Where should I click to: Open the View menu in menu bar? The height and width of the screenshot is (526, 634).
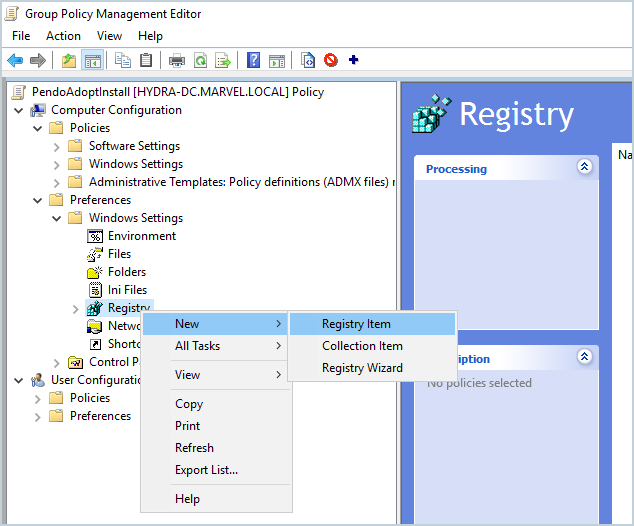[109, 36]
